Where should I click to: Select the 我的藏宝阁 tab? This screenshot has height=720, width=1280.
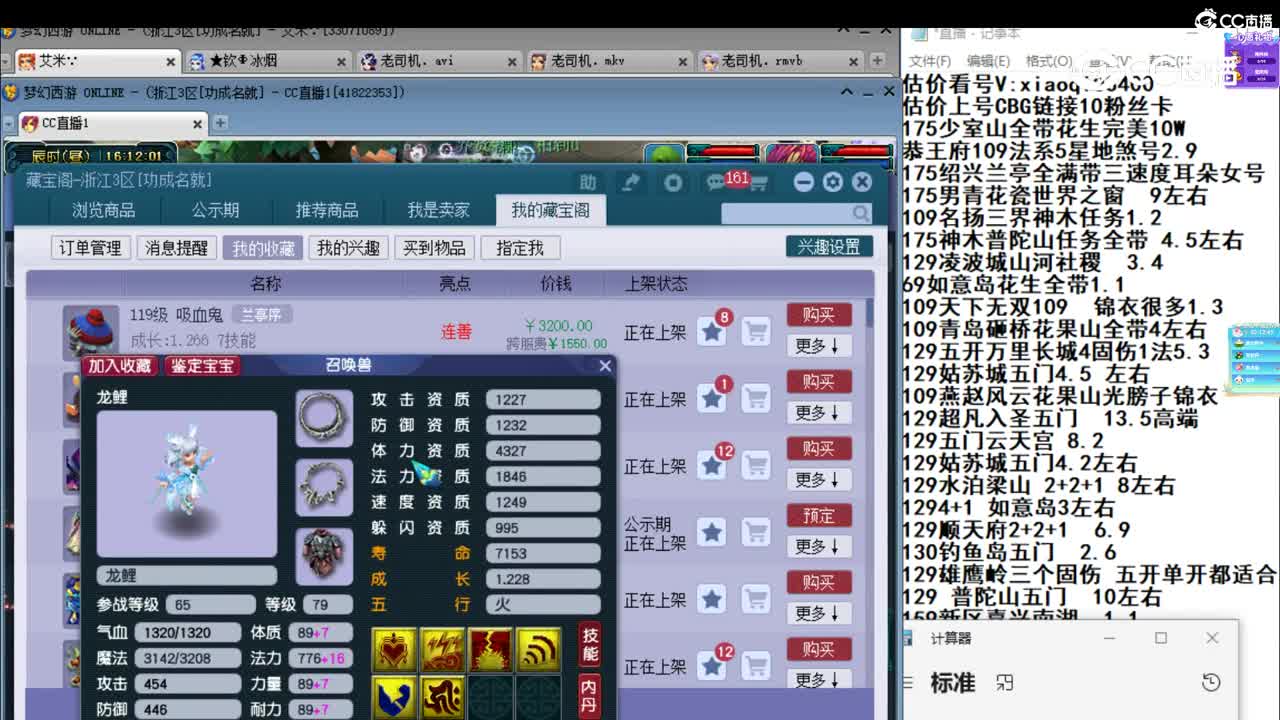coord(551,210)
